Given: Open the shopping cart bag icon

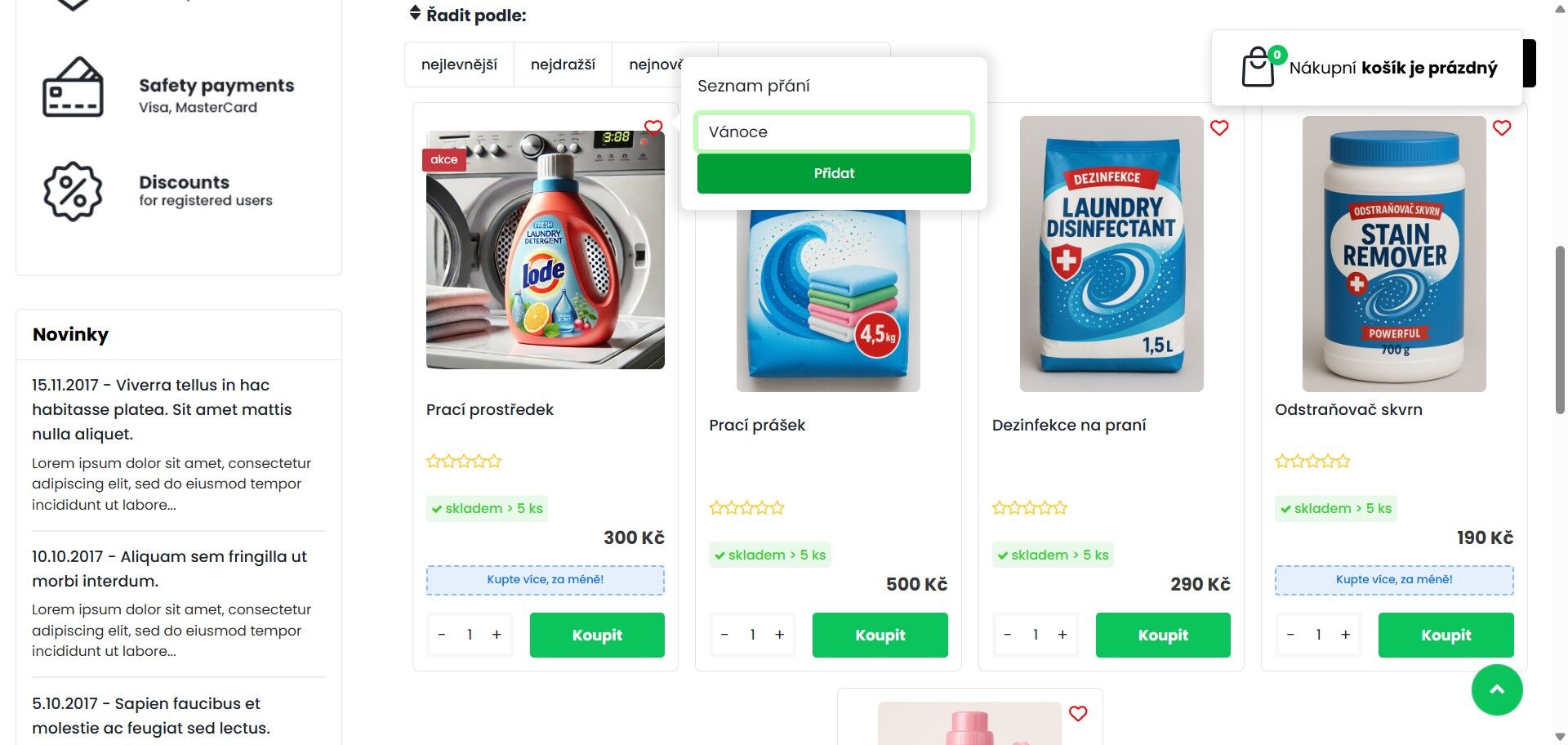Looking at the screenshot, I should (1258, 67).
